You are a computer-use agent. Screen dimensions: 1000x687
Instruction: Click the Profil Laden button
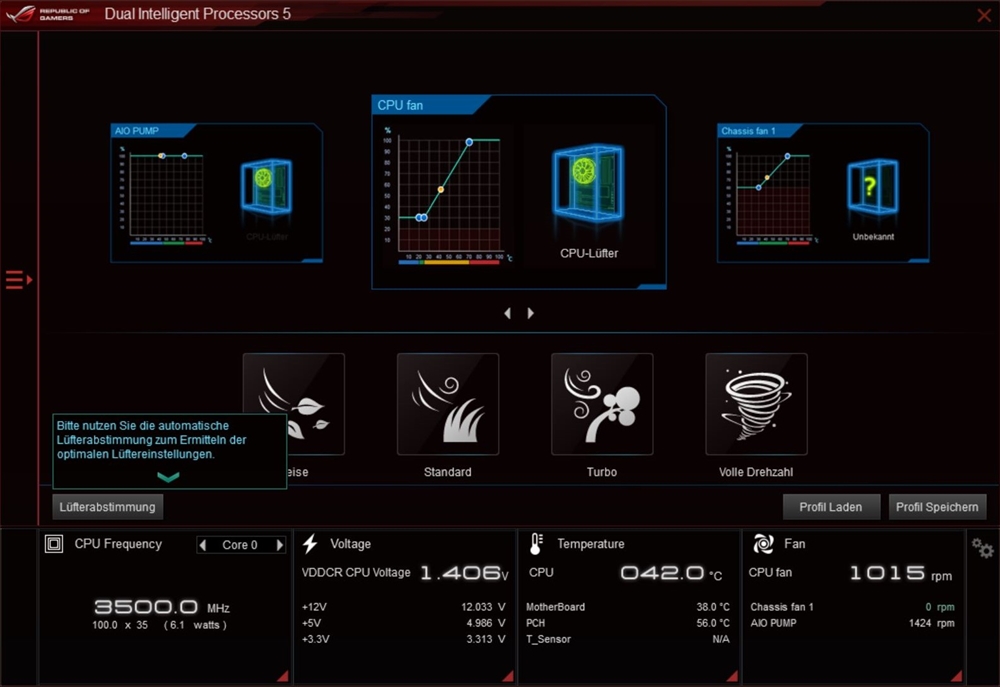point(831,507)
